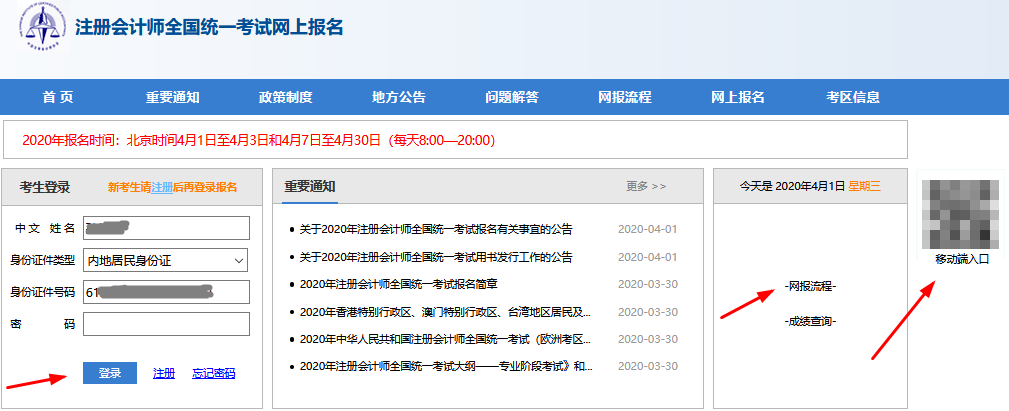The height and width of the screenshot is (411, 1009).
Task: Open 问题解答 navigation item
Action: (x=511, y=97)
